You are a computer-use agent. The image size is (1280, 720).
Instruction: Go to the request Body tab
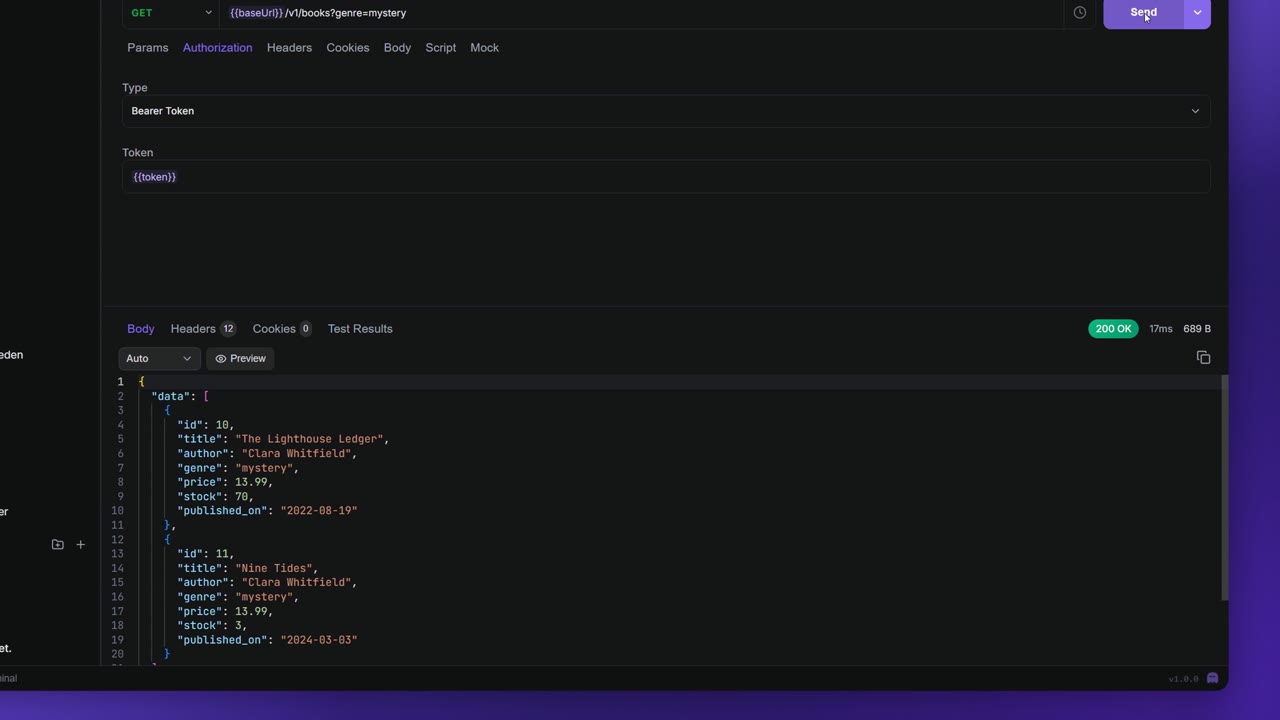[x=397, y=48]
